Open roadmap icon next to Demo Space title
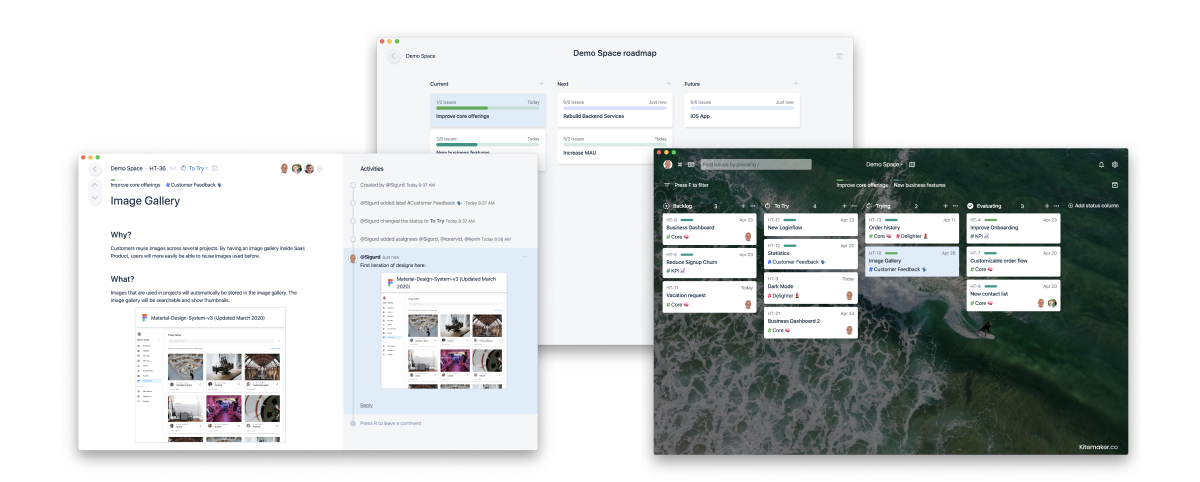 click(x=912, y=164)
